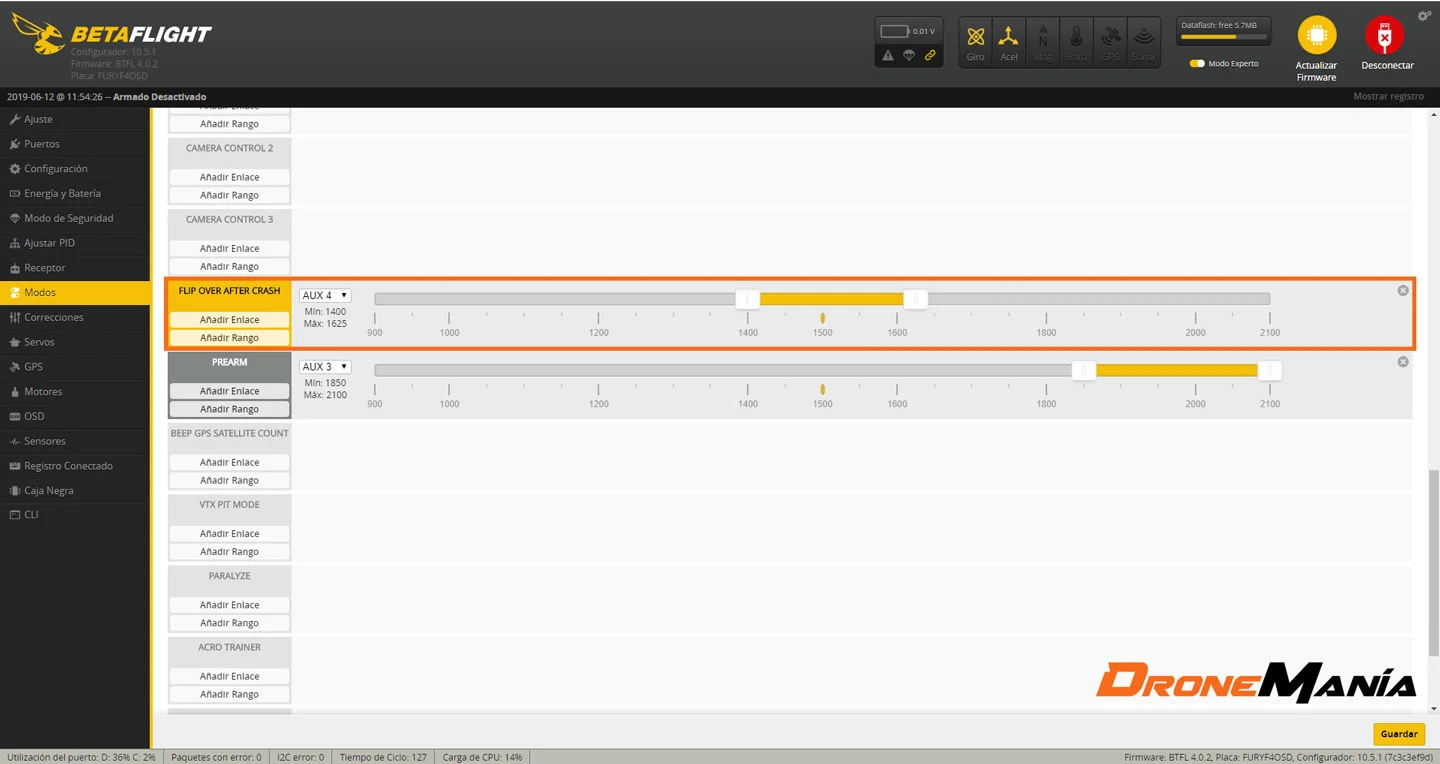Image resolution: width=1440 pixels, height=764 pixels.
Task: Open the AUX 3 channel dropdown
Action: coord(324,366)
